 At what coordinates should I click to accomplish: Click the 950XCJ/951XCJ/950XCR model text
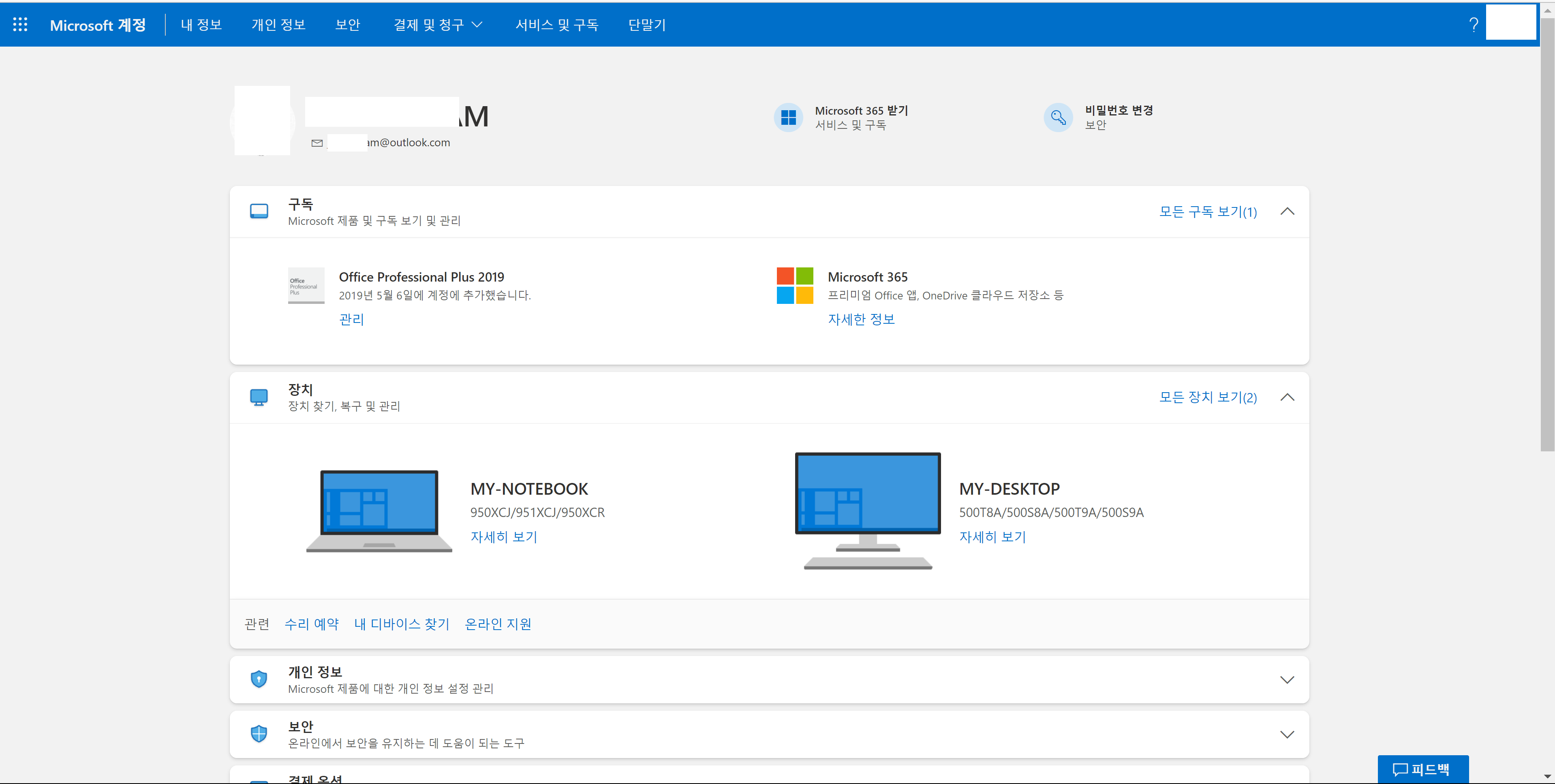point(537,513)
